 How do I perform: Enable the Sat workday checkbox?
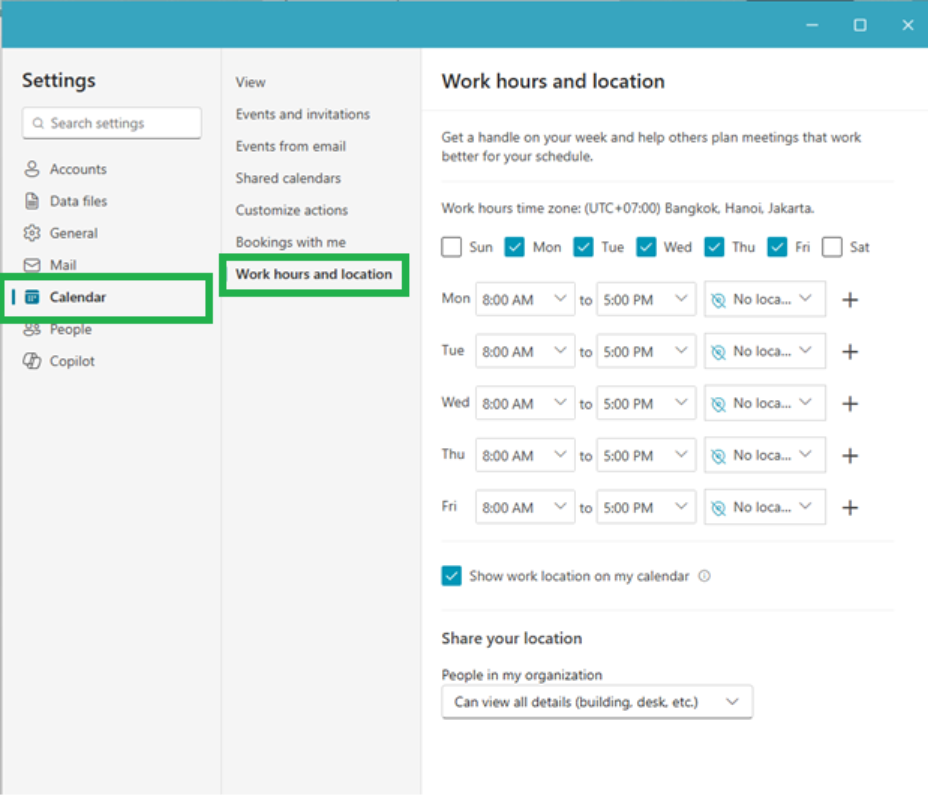[832, 247]
